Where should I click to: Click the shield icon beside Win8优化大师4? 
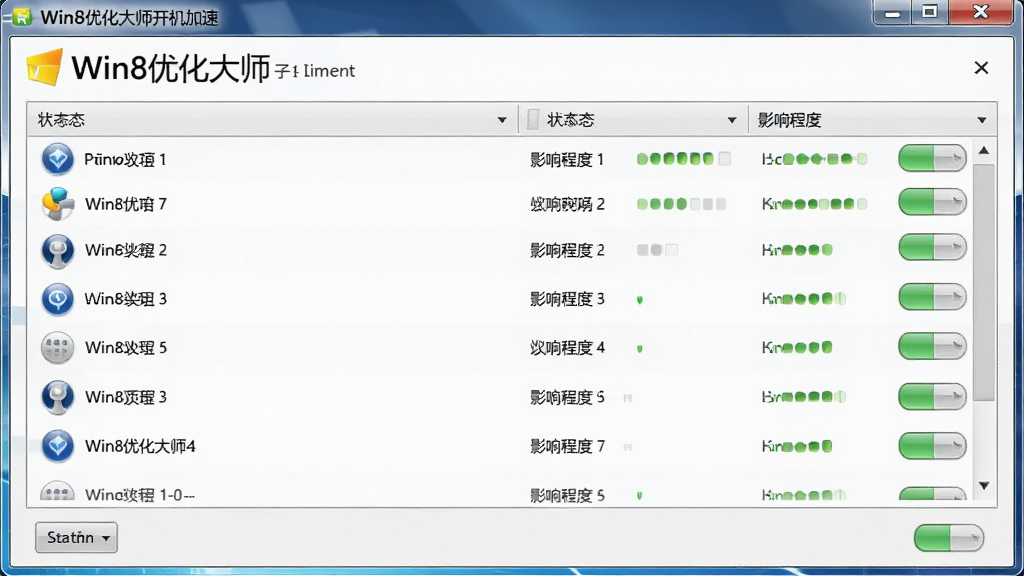click(x=57, y=446)
